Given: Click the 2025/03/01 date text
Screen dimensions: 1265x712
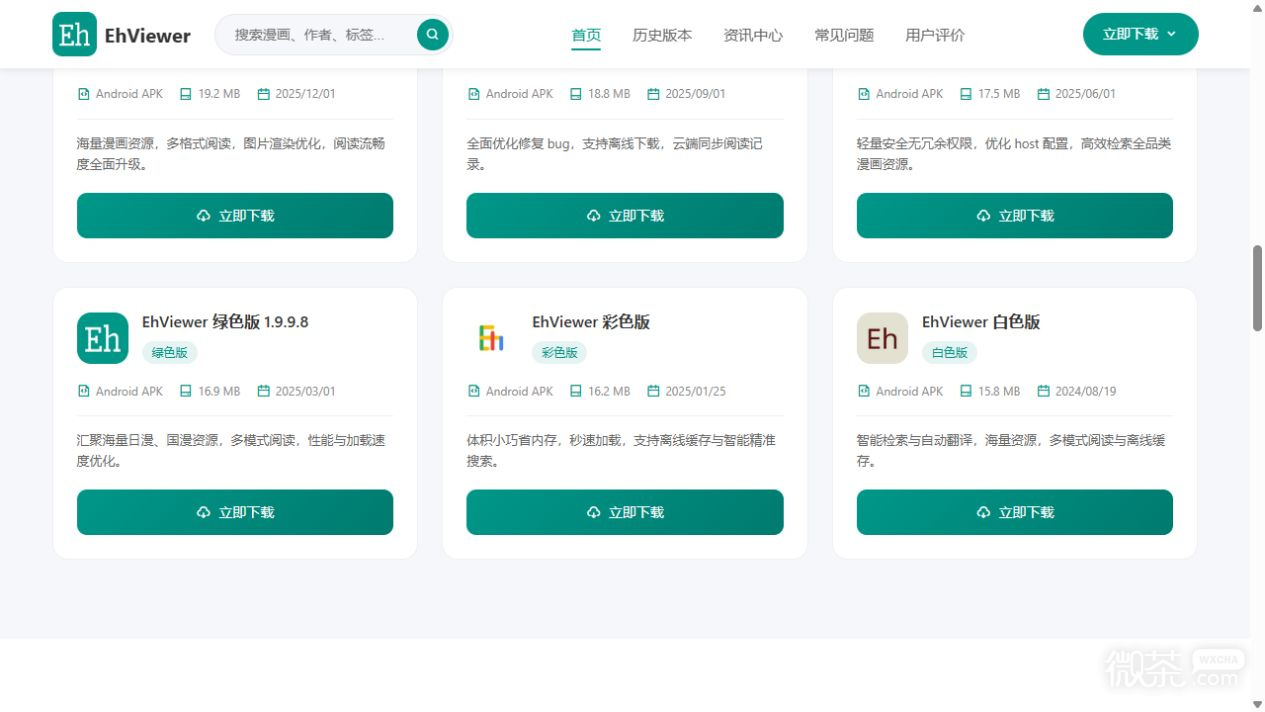Looking at the screenshot, I should (306, 391).
